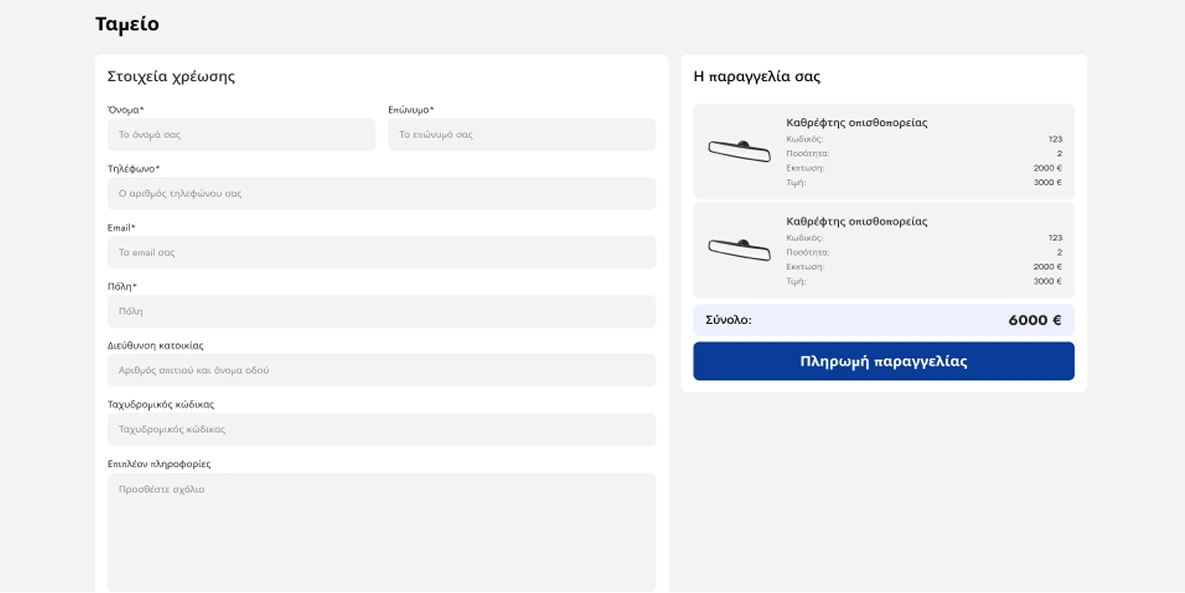This screenshot has height=593, width=1185.
Task: Focus the Όνομα (first name) input field
Action: 241,135
